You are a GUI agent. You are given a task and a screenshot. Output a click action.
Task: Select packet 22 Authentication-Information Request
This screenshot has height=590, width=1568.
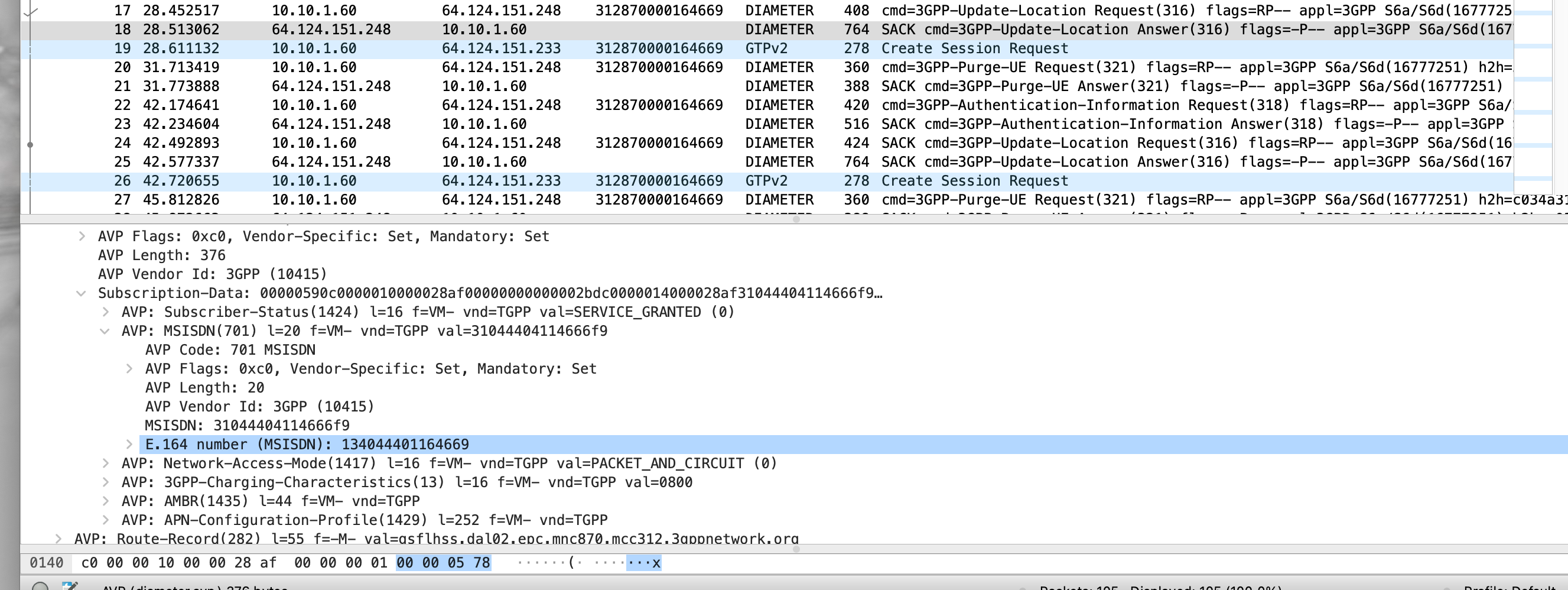pyautogui.click(x=548, y=105)
